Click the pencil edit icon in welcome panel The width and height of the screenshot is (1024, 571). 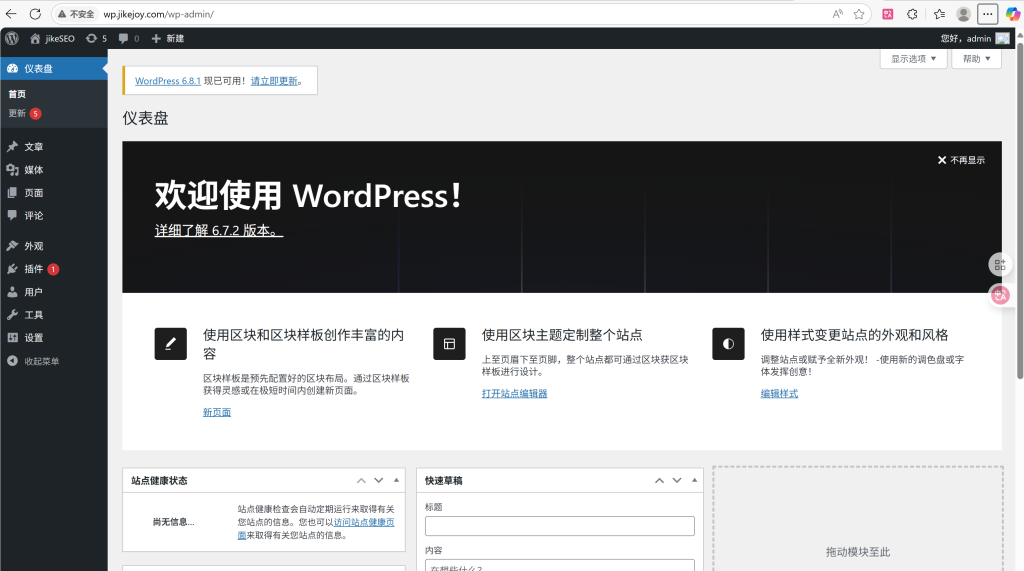(170, 344)
